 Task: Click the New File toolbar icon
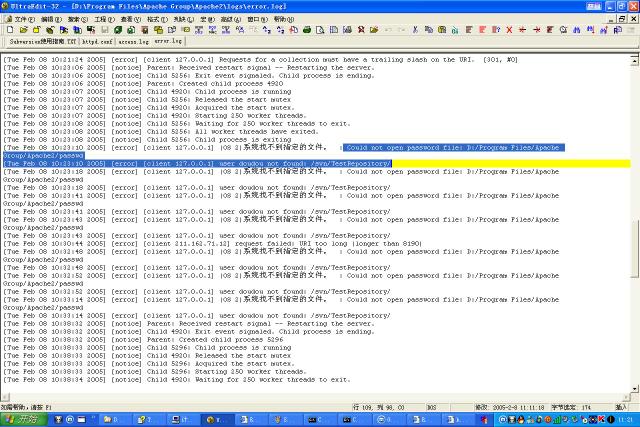(10, 30)
